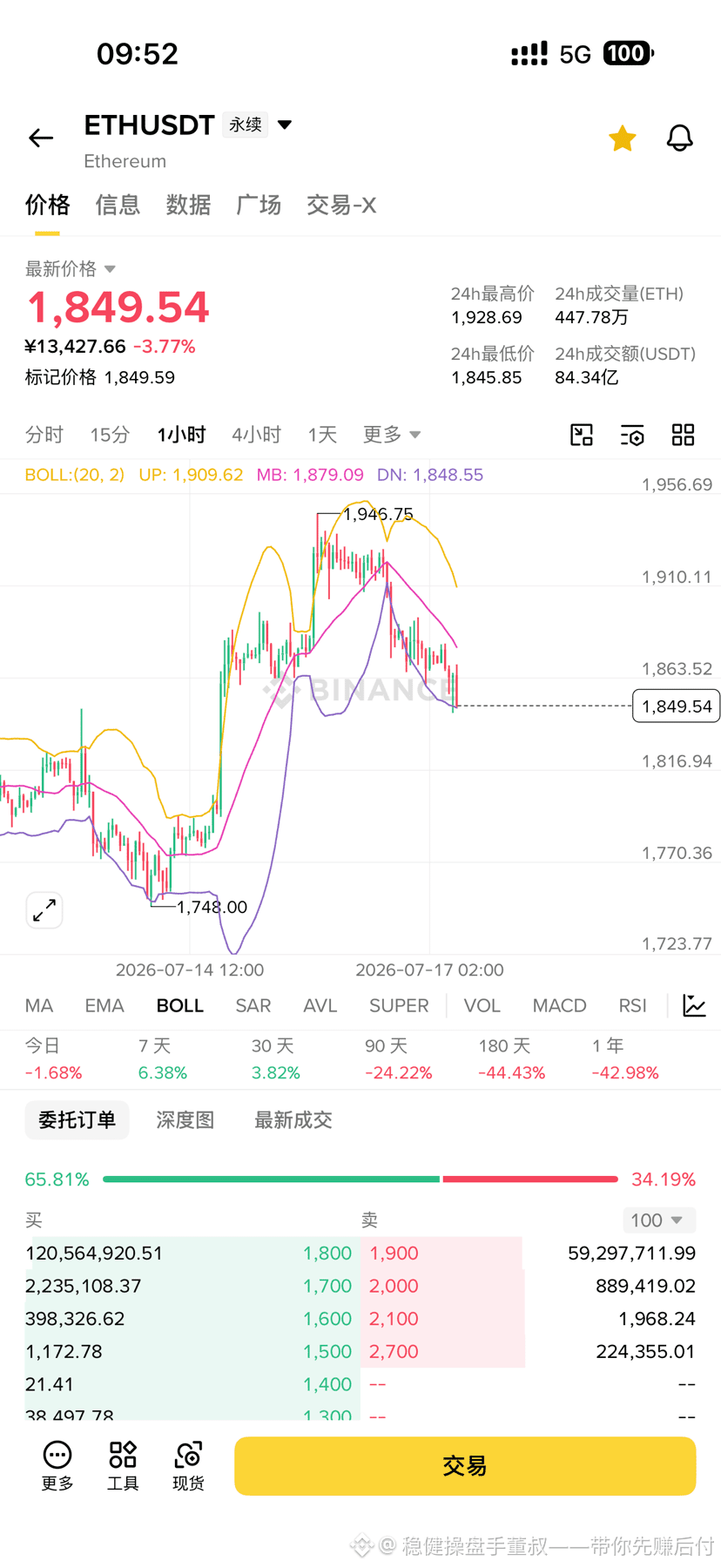This screenshot has height=1568, width=721.
Task: Tap the 30 天 3.82% performance
Action: (276, 1059)
